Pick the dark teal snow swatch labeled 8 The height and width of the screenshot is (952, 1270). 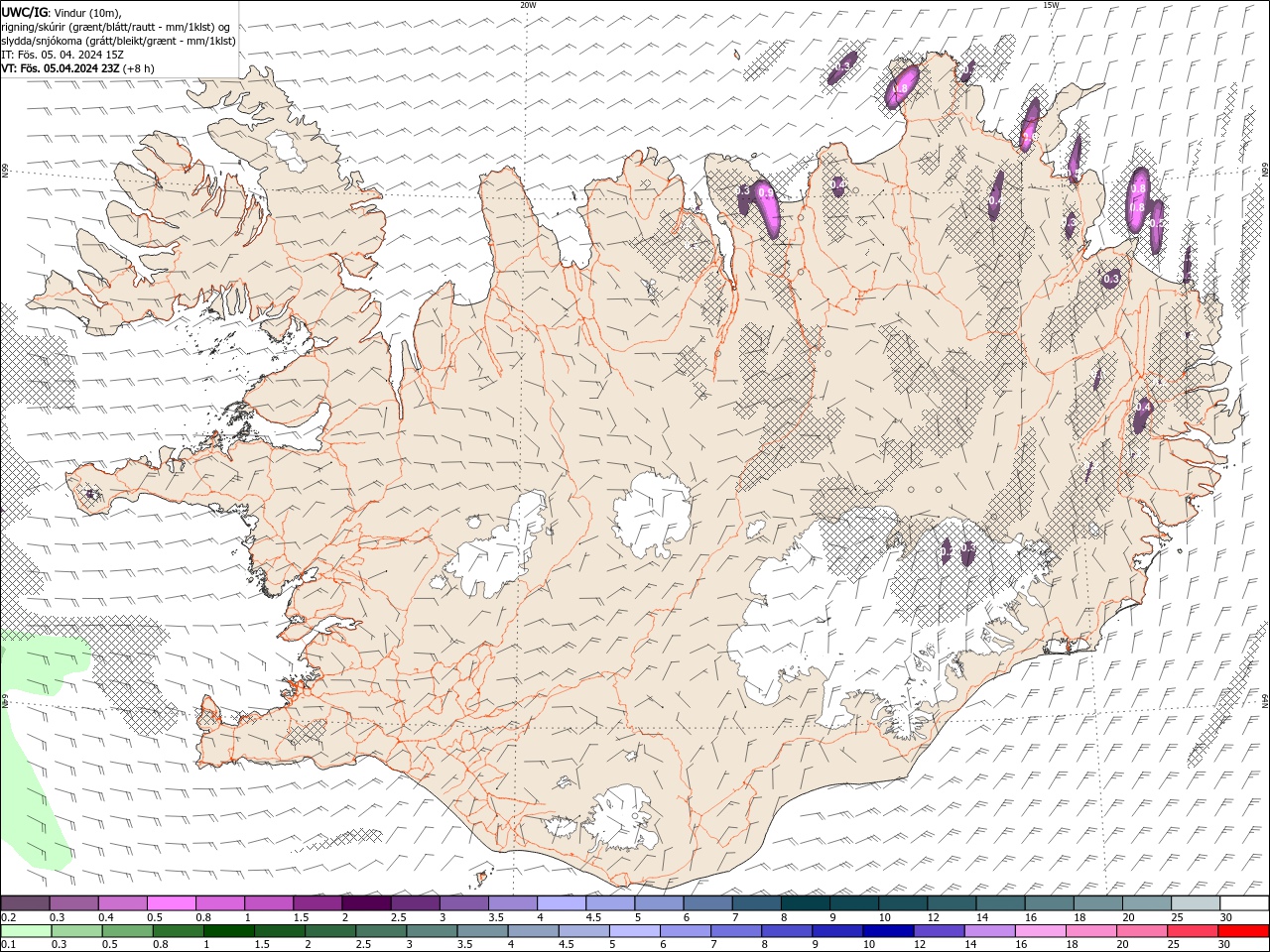[805, 903]
